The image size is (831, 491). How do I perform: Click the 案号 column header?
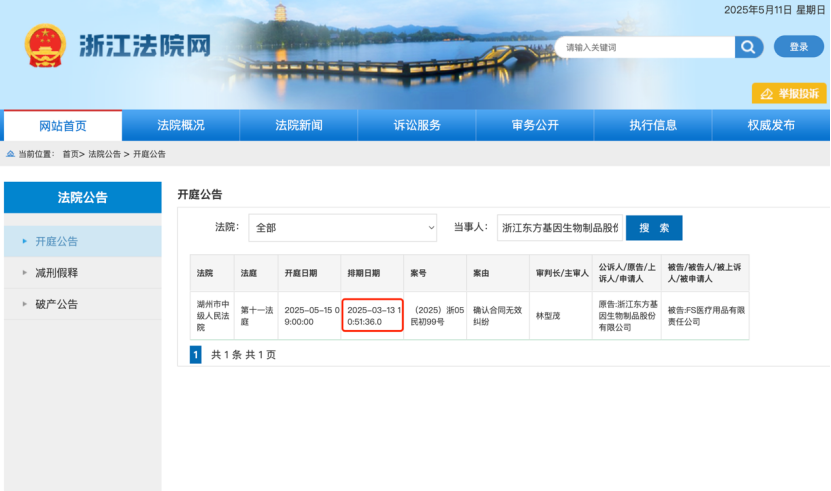point(435,273)
